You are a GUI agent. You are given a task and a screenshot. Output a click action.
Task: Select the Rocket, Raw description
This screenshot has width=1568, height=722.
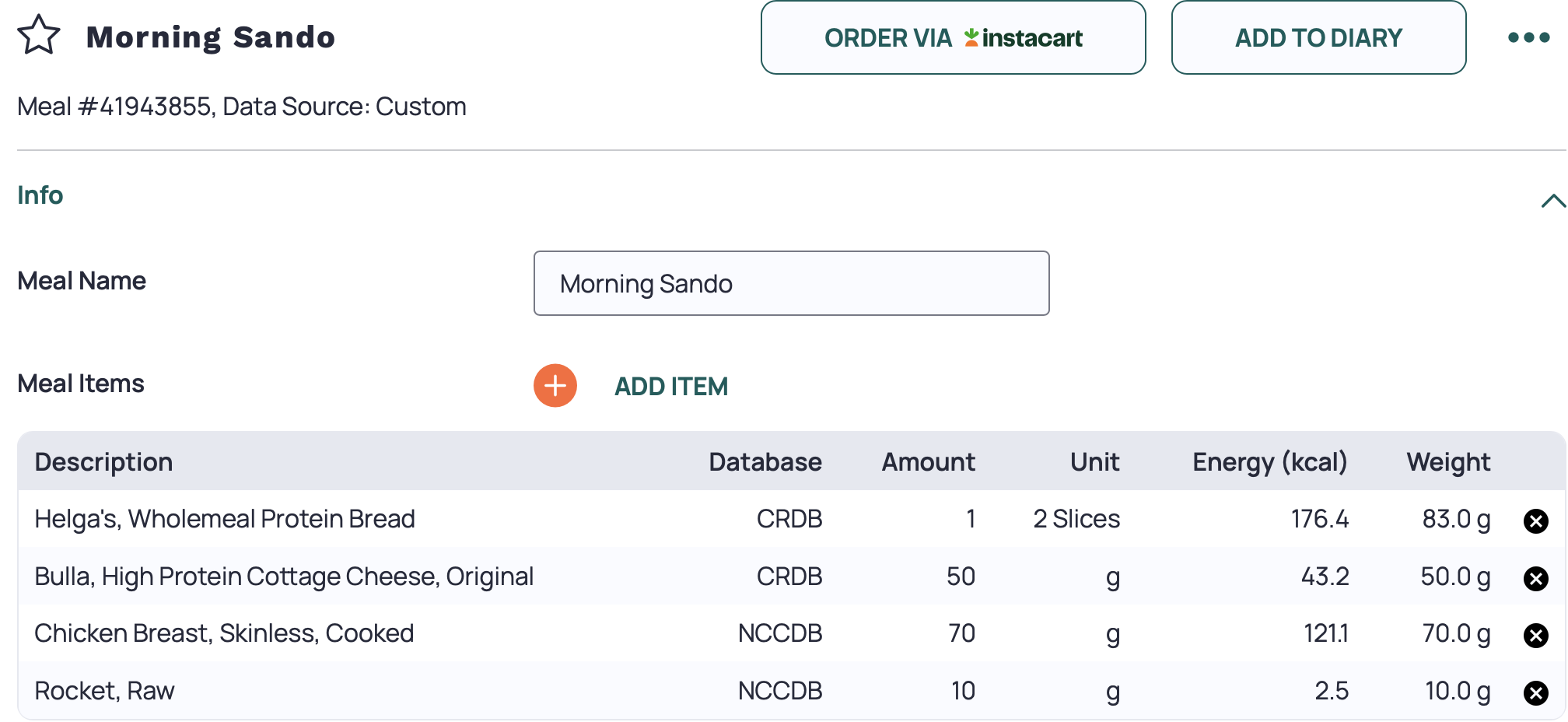point(105,691)
